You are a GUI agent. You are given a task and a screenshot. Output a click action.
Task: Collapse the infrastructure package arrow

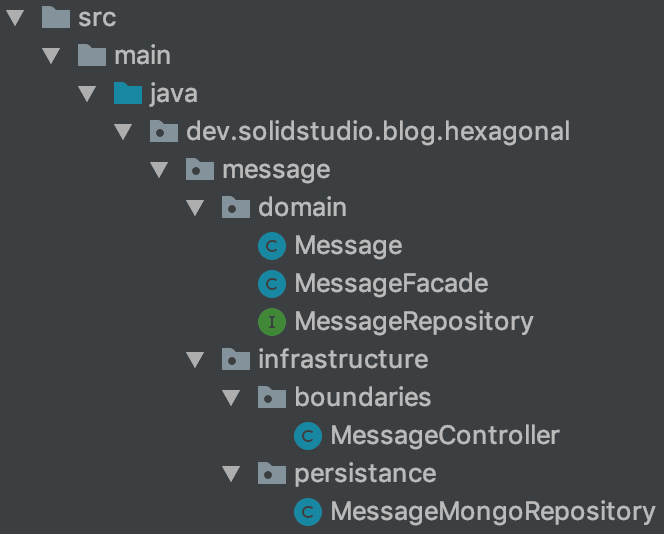195,360
